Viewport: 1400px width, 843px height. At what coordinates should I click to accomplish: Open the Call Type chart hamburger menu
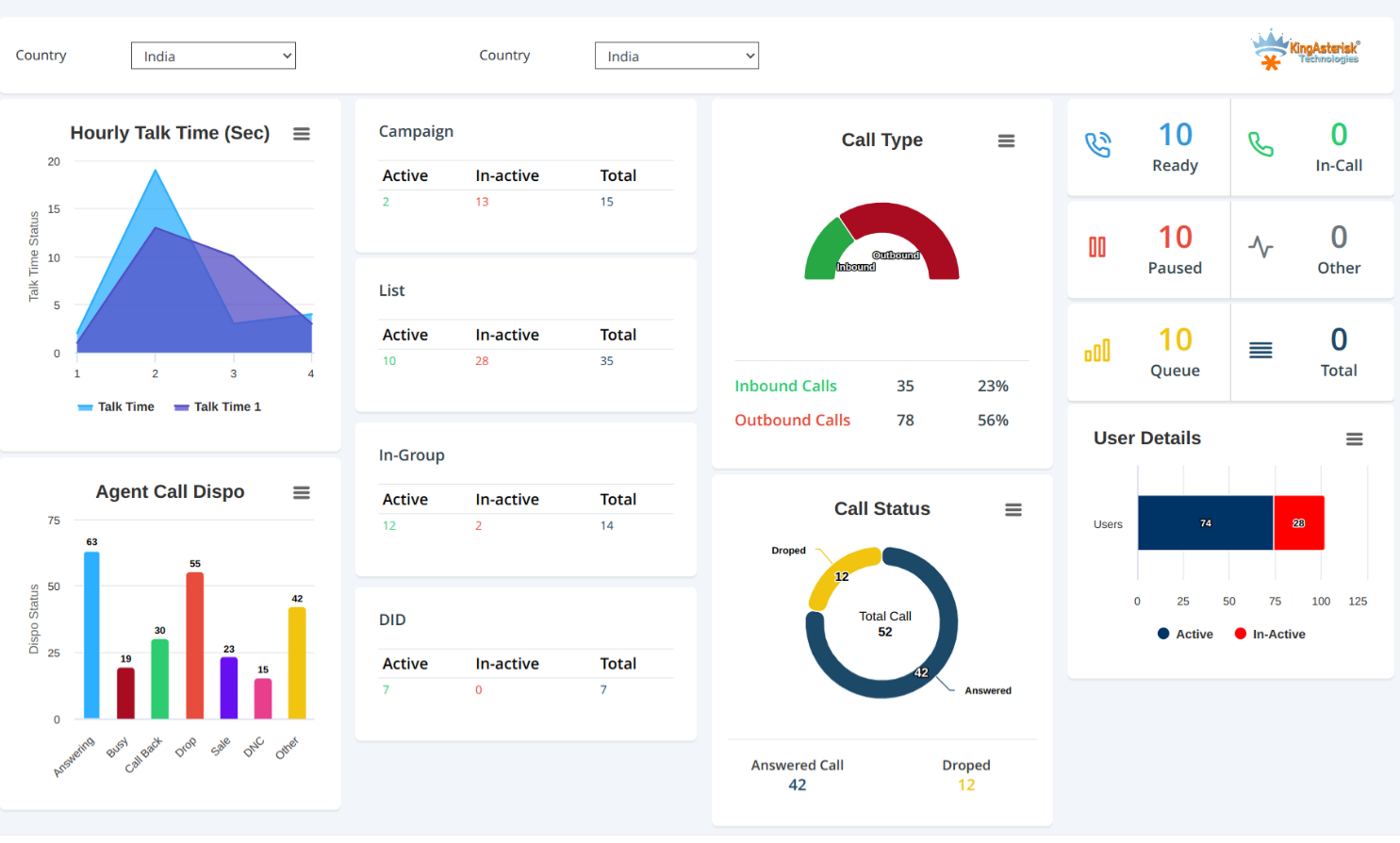click(1007, 140)
